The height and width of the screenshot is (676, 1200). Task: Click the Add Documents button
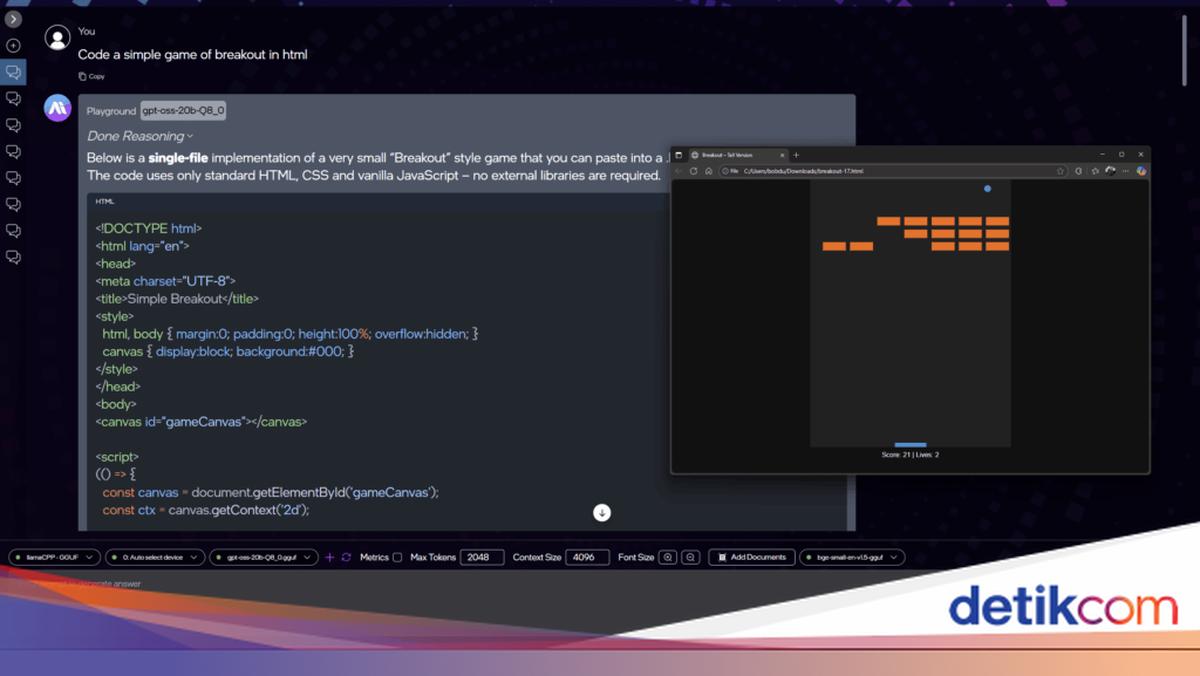(x=752, y=557)
